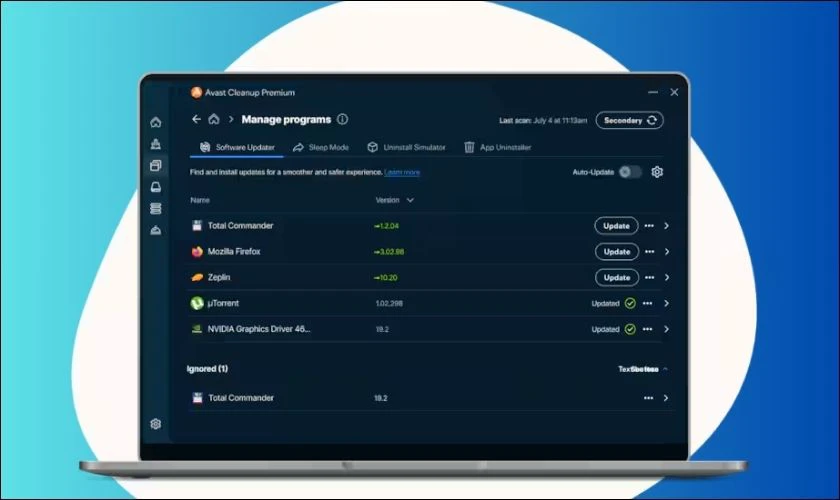
Task: Update Total Commander
Action: pyautogui.click(x=616, y=226)
